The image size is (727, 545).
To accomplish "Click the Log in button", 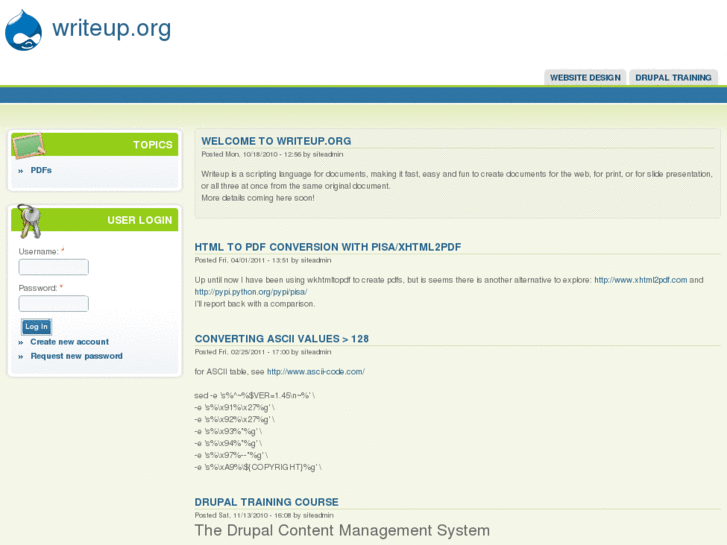I will [36, 327].
